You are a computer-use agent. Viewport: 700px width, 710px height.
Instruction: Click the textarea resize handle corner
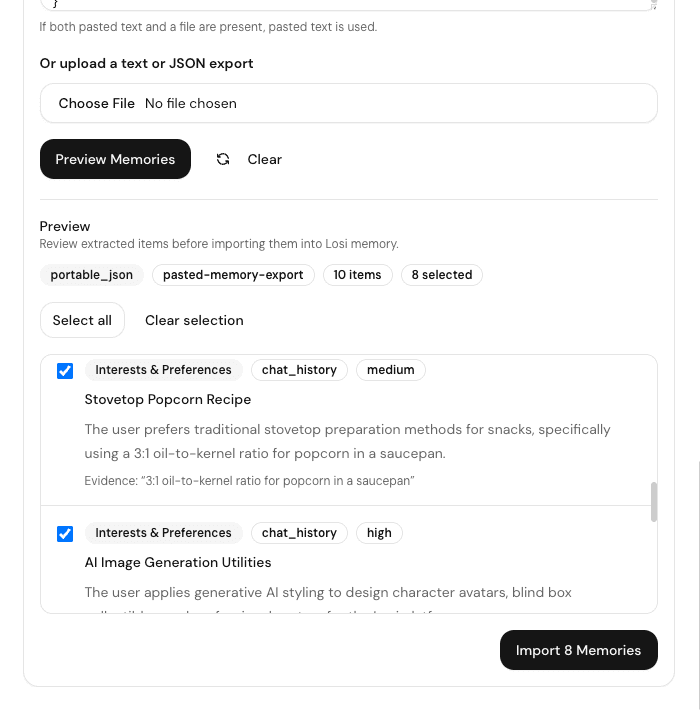click(653, 5)
